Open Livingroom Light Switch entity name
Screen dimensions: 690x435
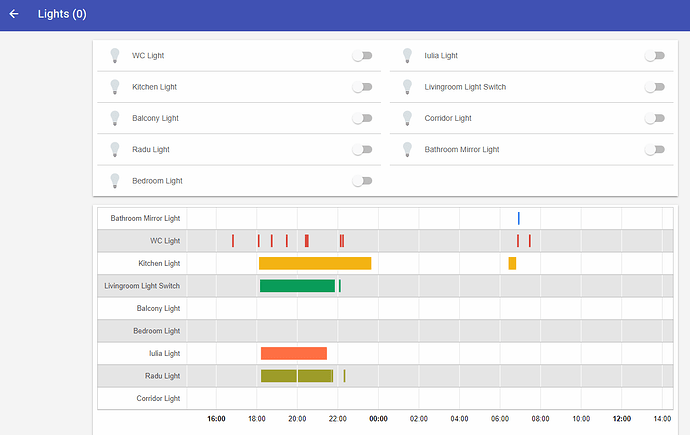(x=465, y=87)
